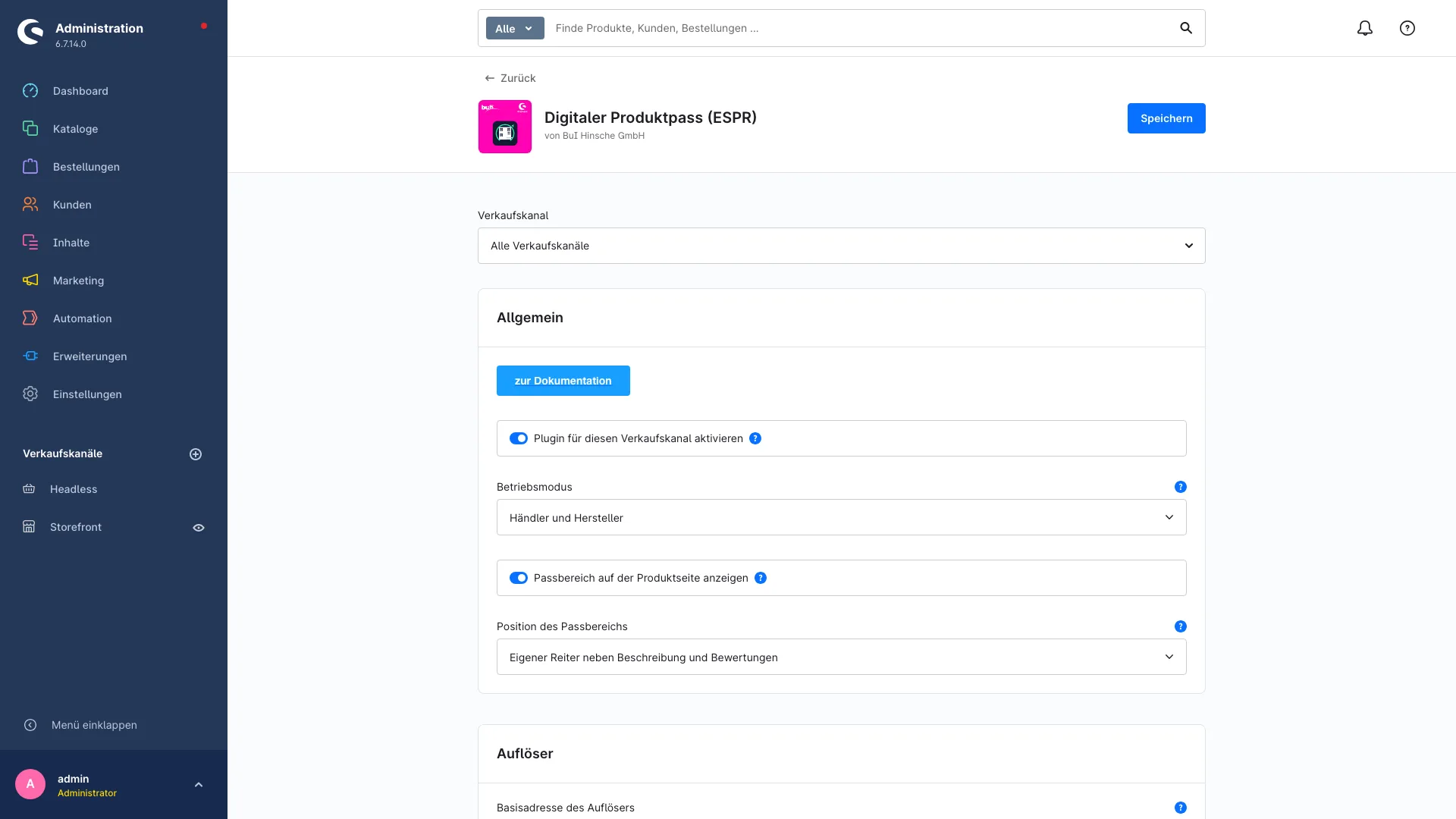Open the Position des Passbereichs dropdown

point(842,657)
